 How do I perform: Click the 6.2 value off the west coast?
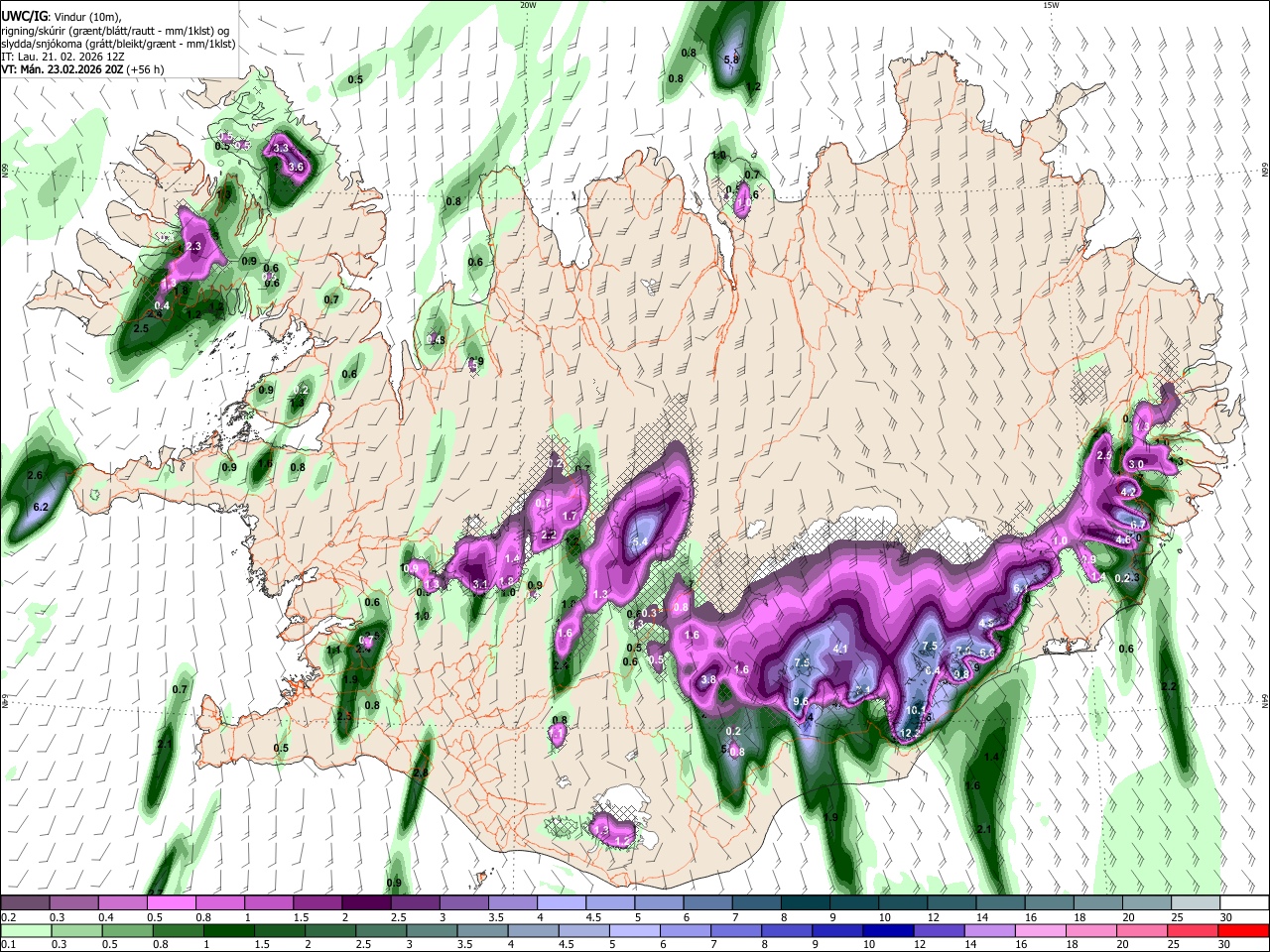[42, 507]
